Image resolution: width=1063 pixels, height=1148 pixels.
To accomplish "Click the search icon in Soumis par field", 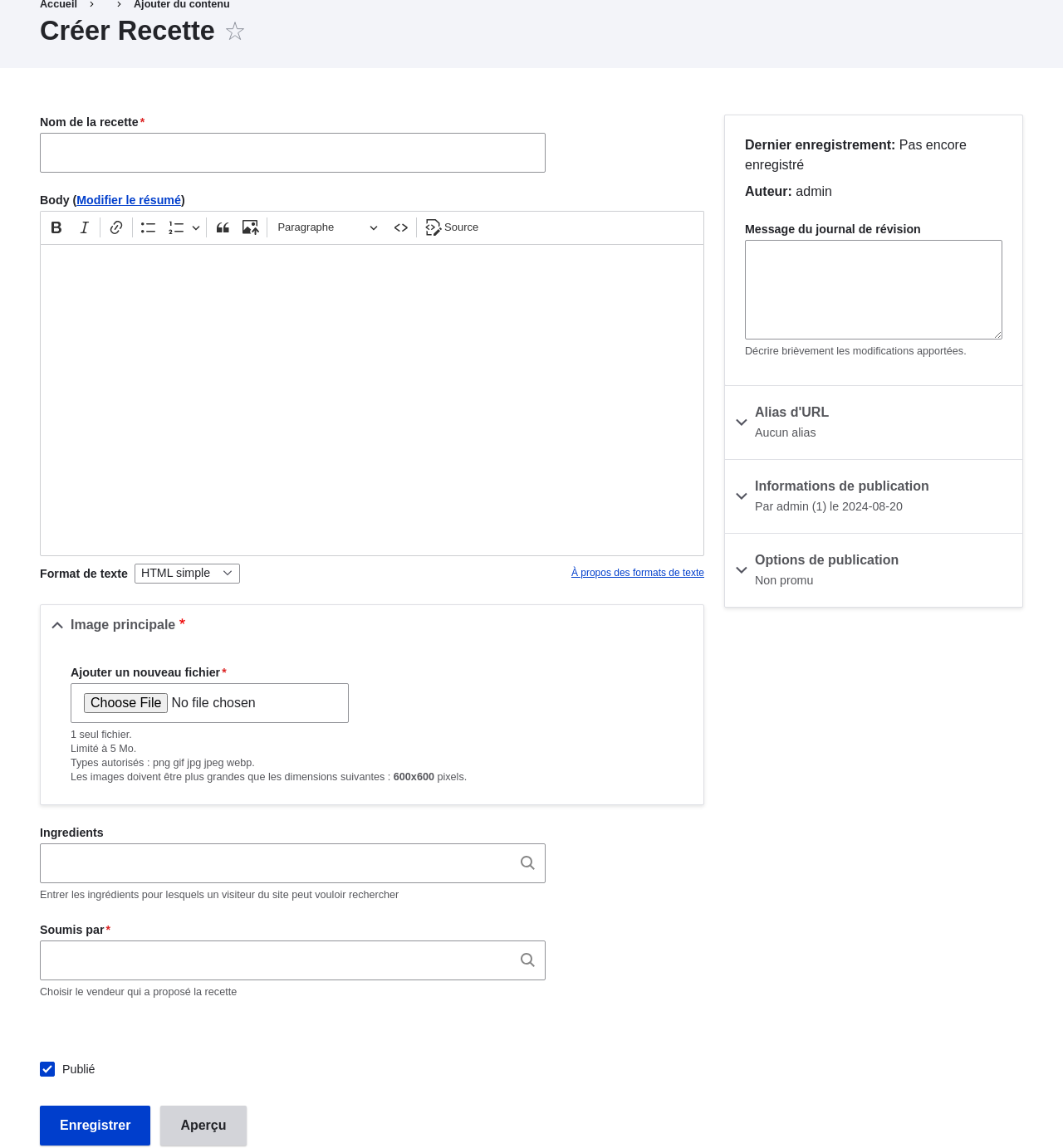I will [x=527, y=960].
